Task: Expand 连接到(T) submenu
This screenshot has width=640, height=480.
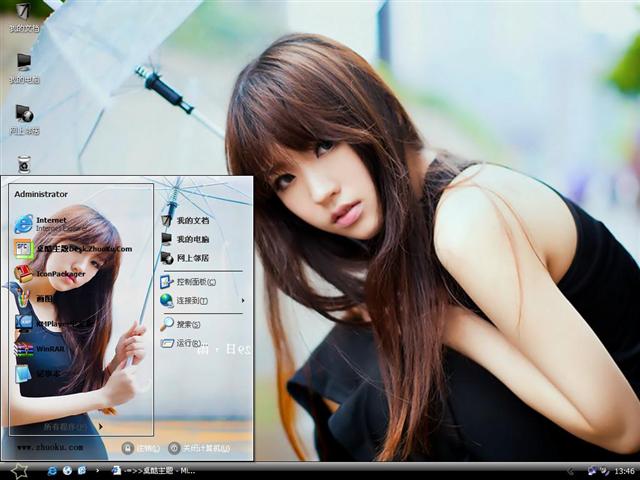Action: coord(203,301)
